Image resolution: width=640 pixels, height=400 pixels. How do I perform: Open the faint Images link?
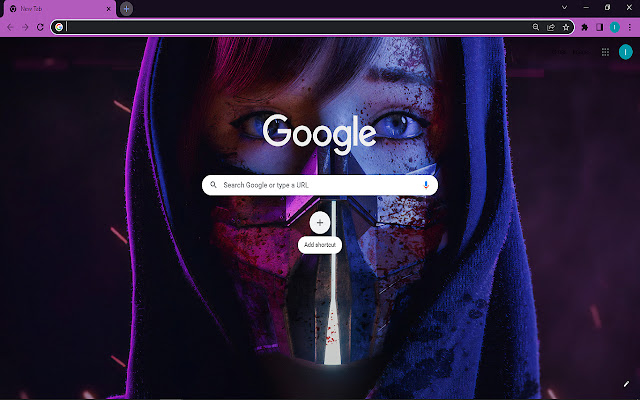581,52
